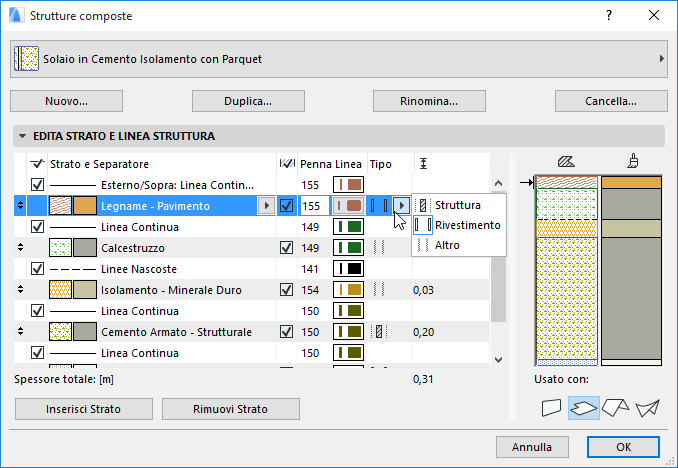
Task: Select Wall usage icon under Usato con
Action: (551, 407)
